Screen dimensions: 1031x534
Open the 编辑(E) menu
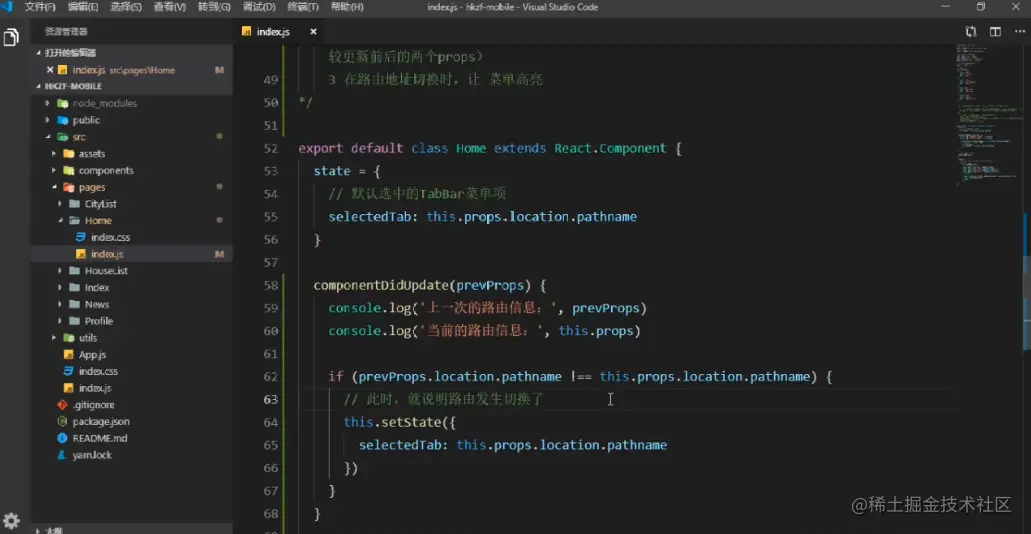(83, 7)
